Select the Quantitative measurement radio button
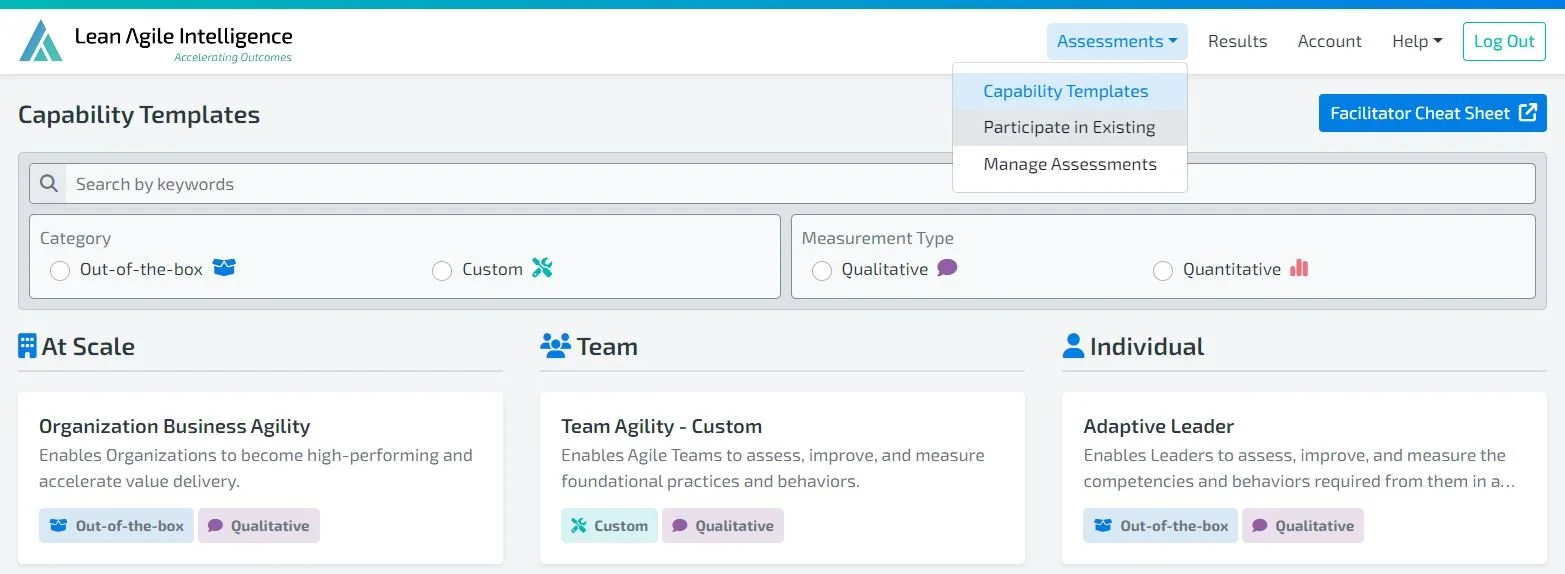1565x574 pixels. 1163,270
